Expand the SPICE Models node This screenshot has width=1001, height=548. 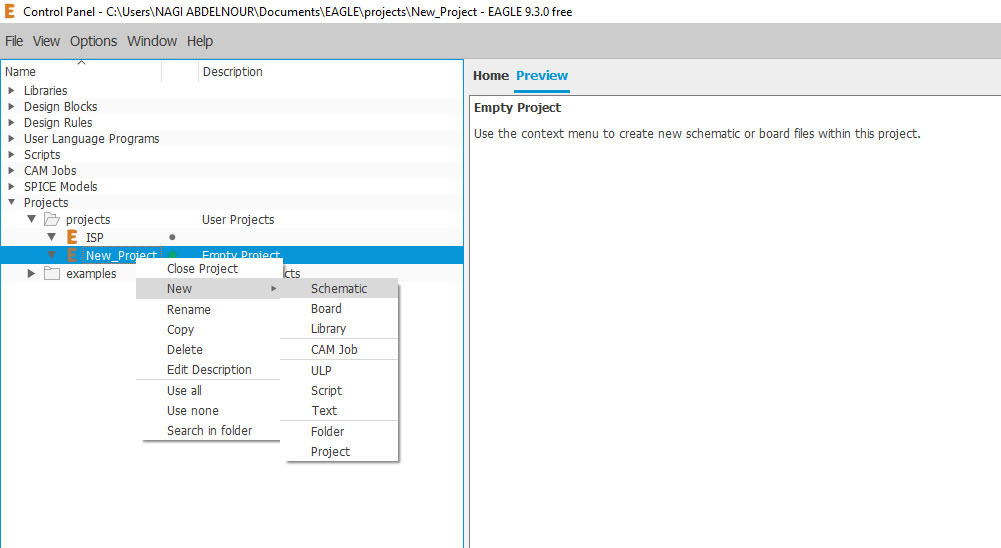click(x=11, y=186)
